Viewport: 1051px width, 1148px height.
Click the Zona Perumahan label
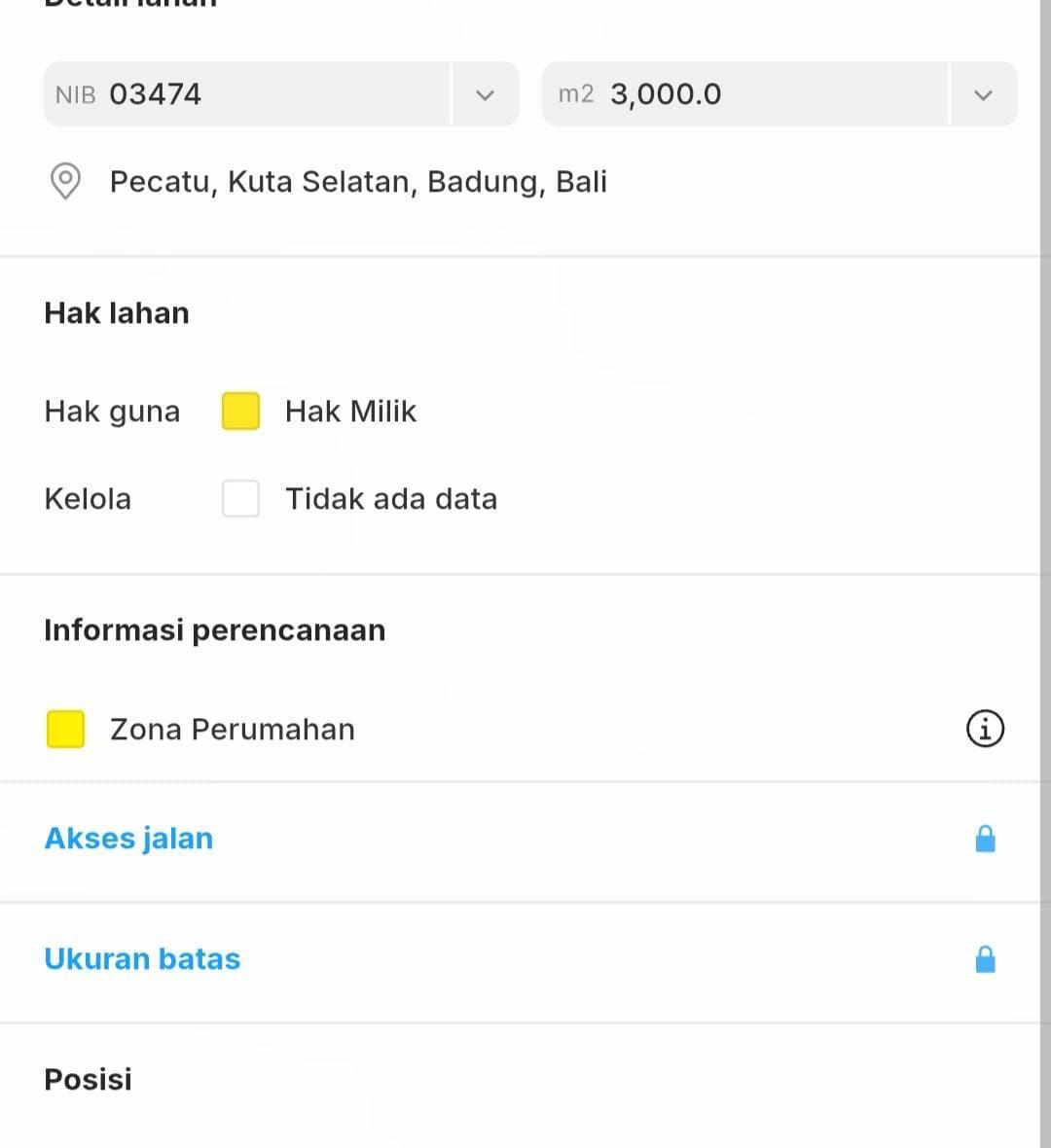click(233, 730)
